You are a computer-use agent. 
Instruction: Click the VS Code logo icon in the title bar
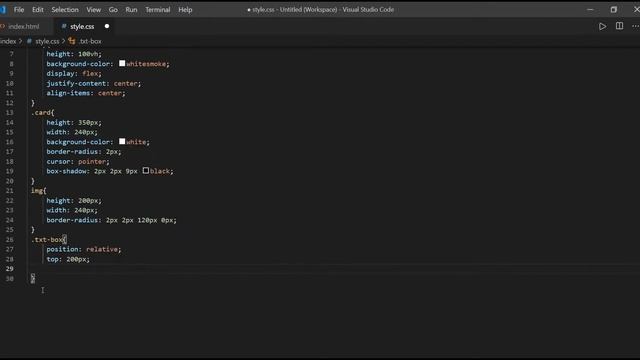tap(3, 9)
